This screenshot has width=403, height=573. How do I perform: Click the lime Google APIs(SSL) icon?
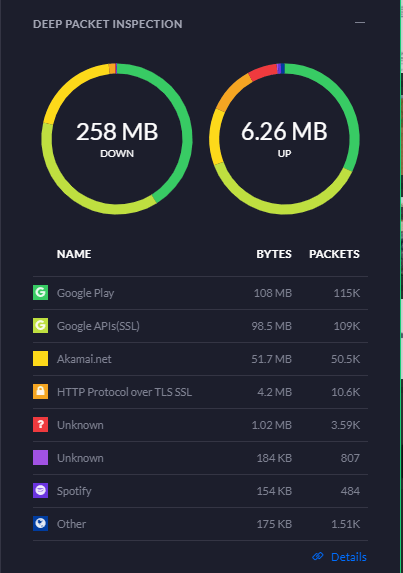[x=41, y=326]
